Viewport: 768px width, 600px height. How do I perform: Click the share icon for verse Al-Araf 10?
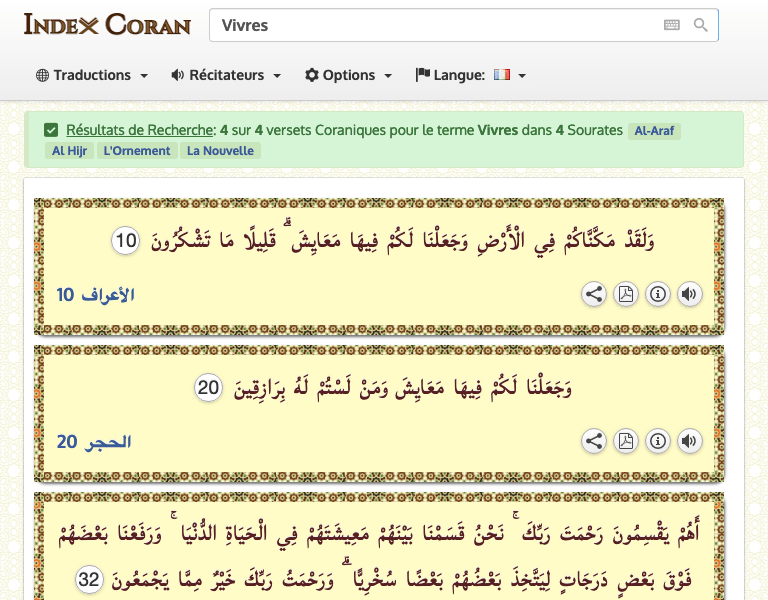pyautogui.click(x=593, y=294)
